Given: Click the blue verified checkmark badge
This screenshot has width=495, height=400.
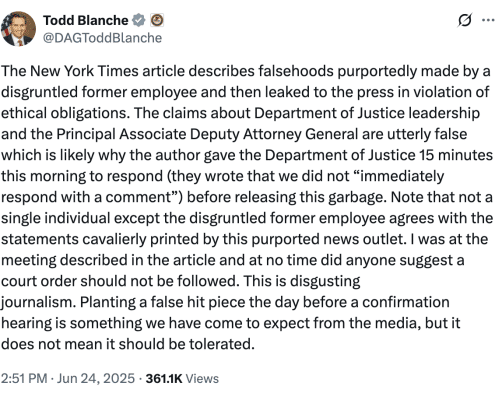Looking at the screenshot, I should (138, 20).
